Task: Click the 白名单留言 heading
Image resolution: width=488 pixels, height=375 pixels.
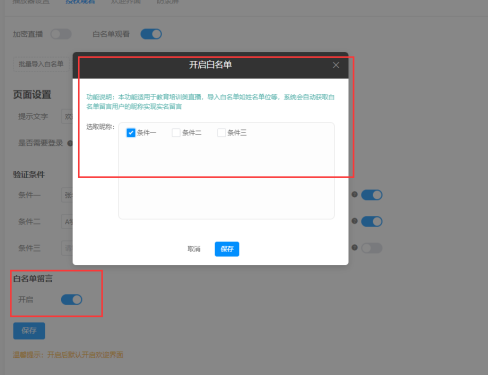Action: coord(33,279)
